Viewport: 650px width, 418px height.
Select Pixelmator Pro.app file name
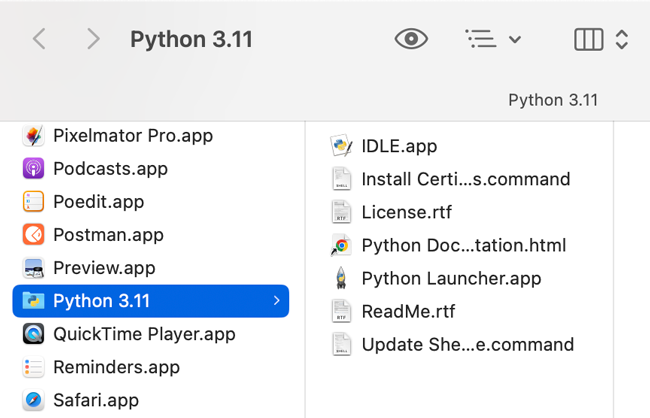(x=133, y=136)
